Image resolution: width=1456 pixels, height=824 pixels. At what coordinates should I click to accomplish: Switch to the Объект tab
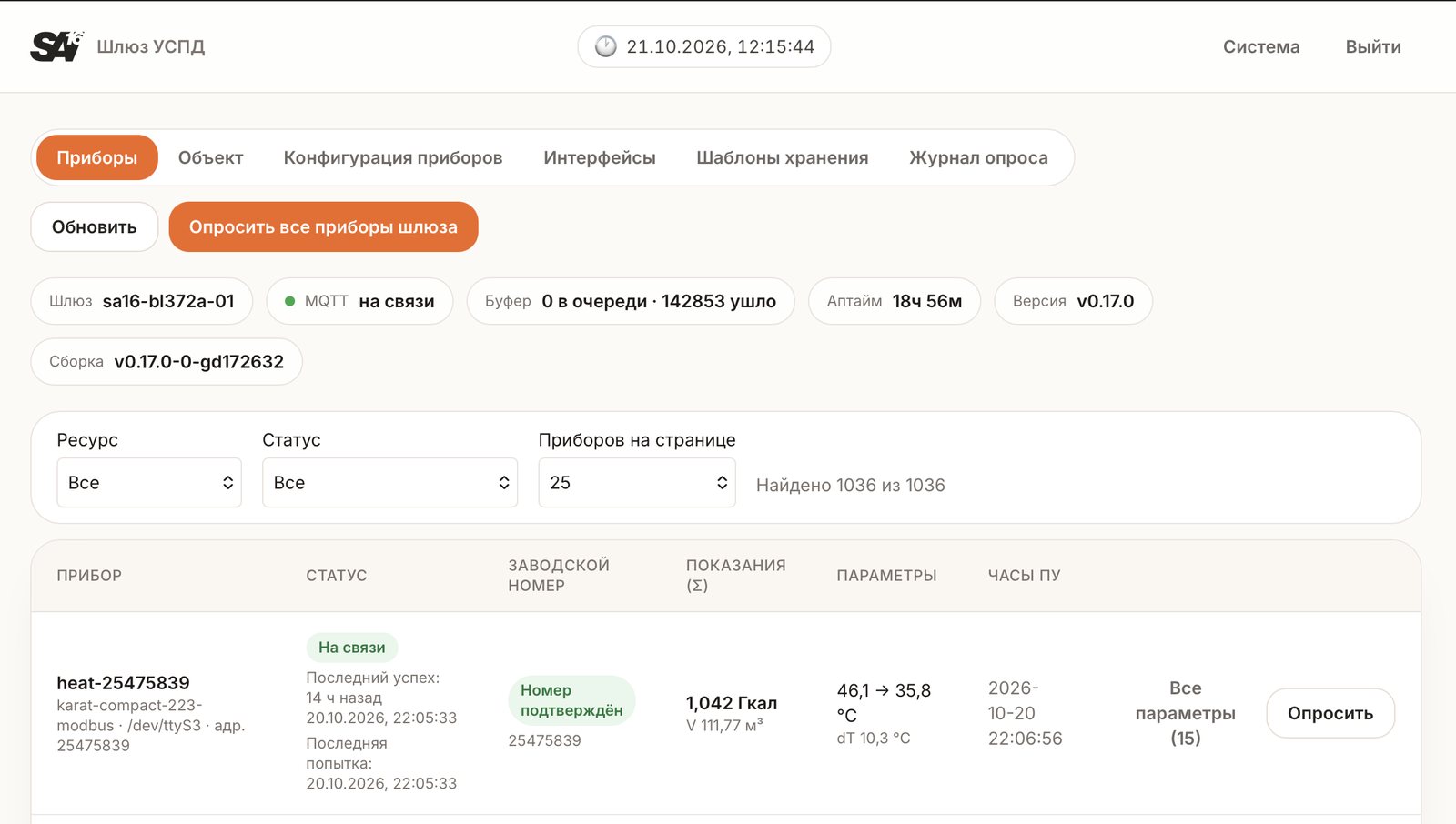pyautogui.click(x=210, y=157)
